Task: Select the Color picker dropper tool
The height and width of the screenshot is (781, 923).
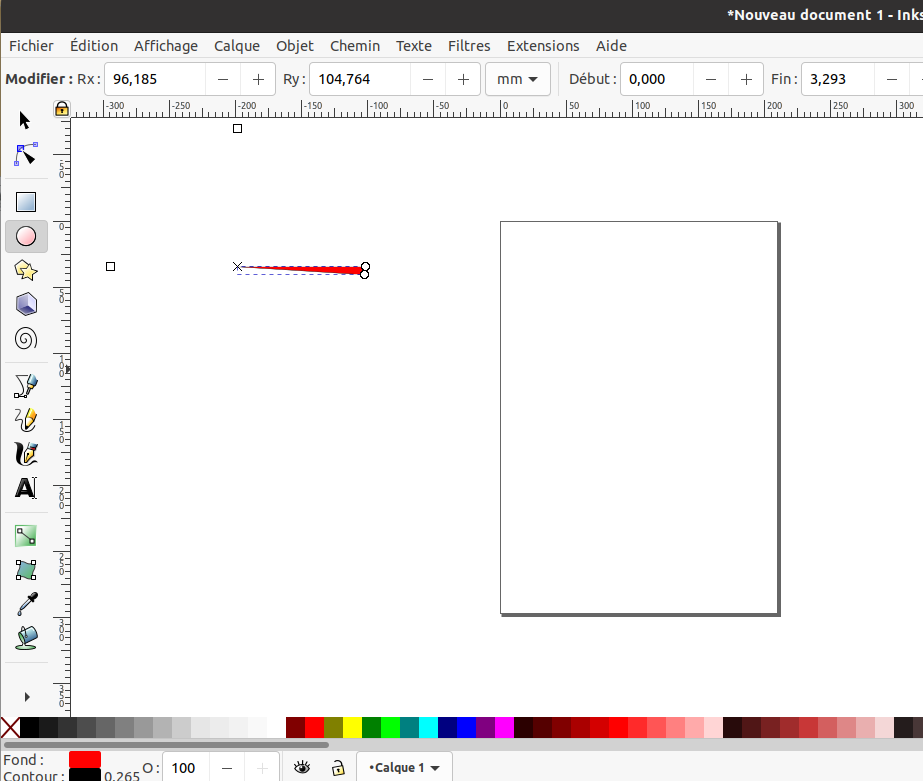Action: point(27,604)
